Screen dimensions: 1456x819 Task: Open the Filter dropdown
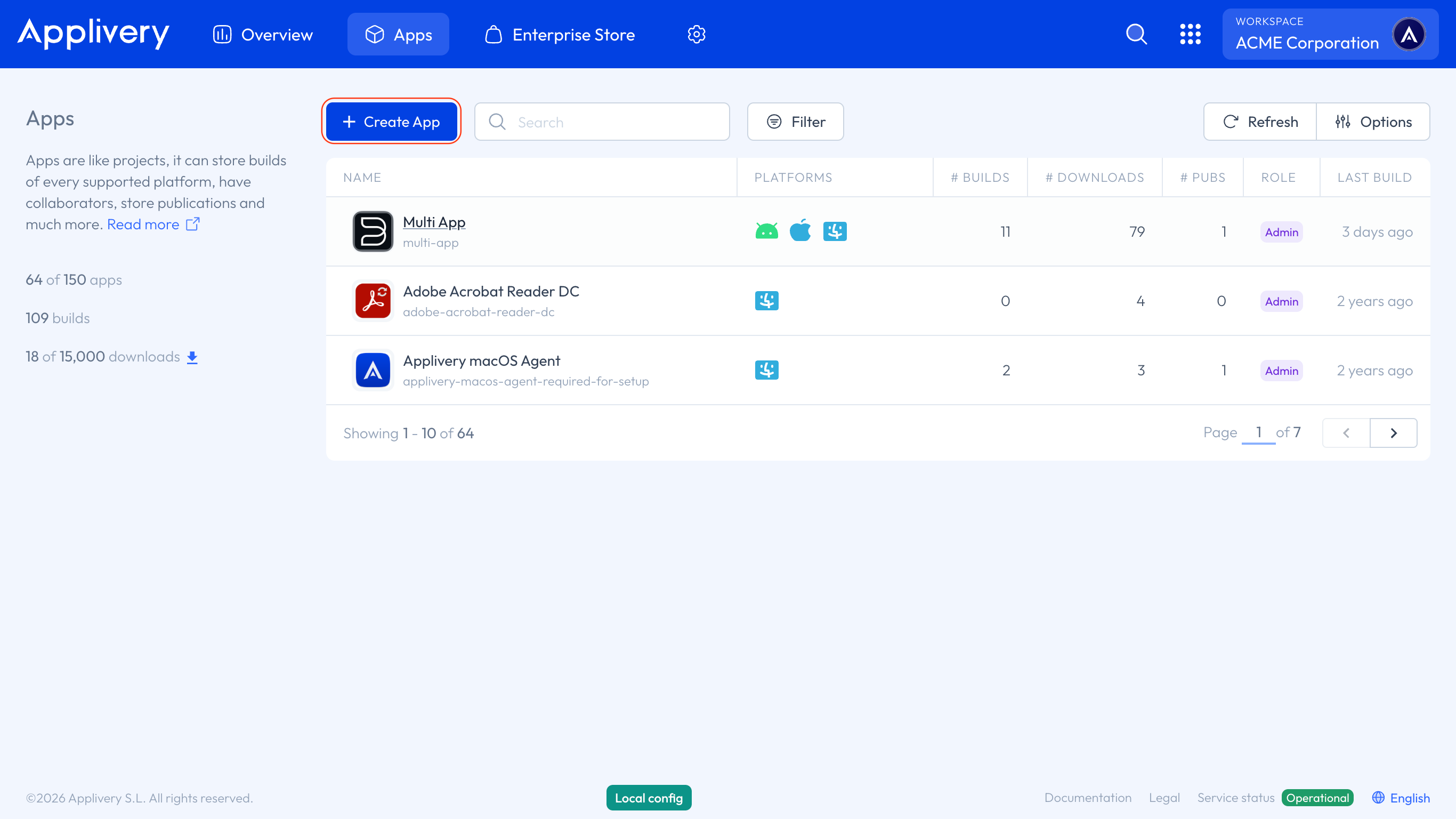click(795, 122)
